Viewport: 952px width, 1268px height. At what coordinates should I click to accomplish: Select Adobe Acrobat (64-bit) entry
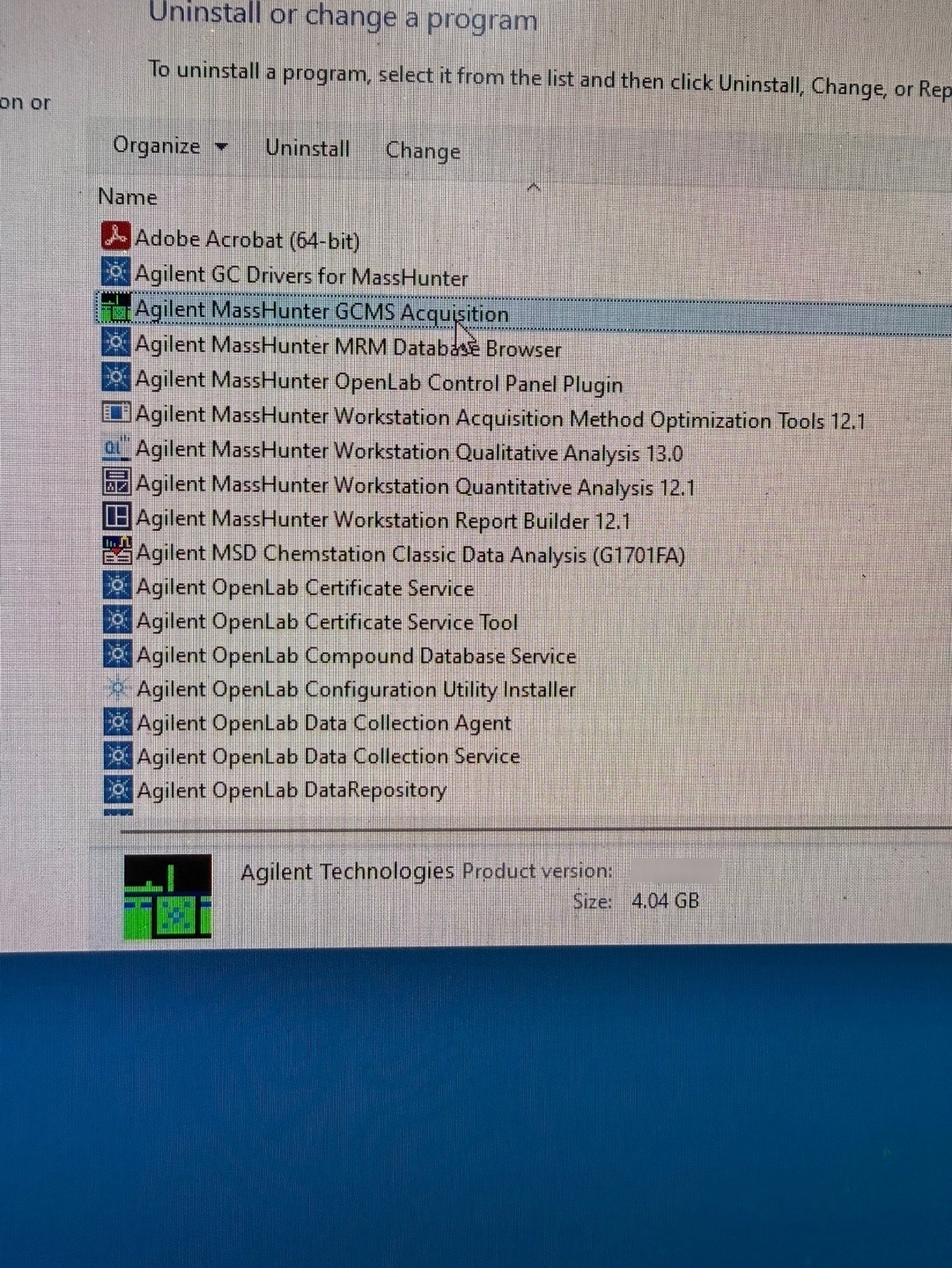[x=247, y=240]
